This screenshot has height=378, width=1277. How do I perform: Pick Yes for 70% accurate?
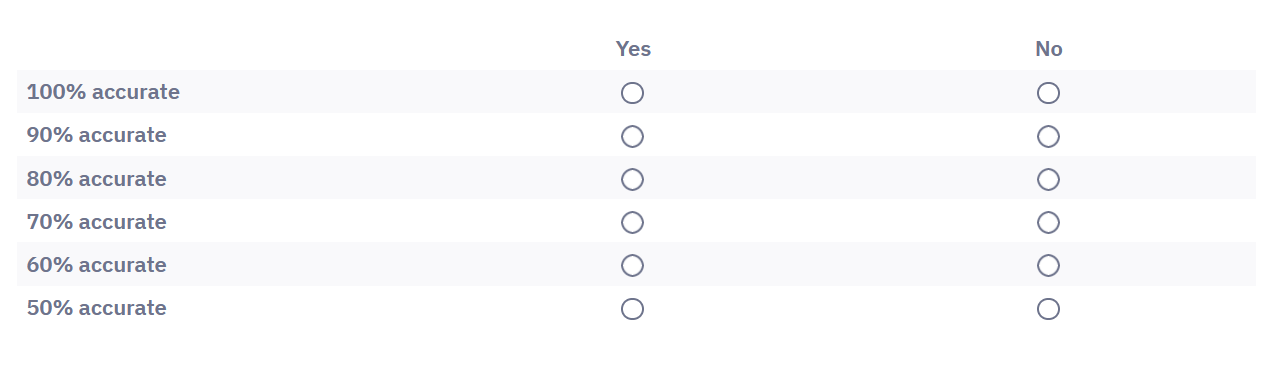(x=632, y=222)
